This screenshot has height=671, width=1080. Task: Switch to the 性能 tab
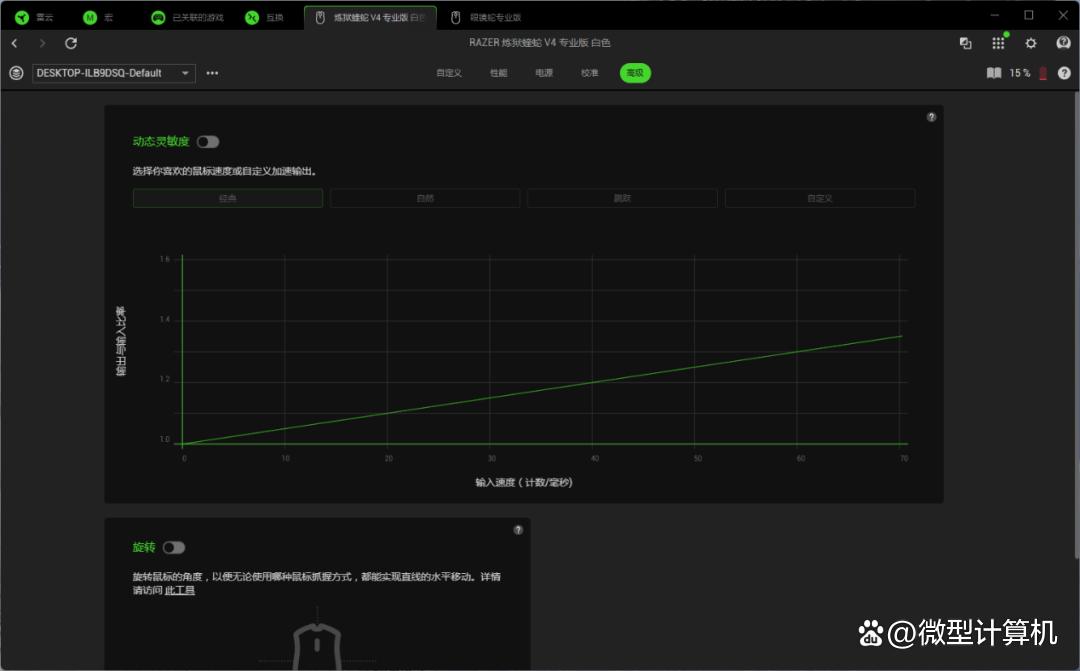pyautogui.click(x=498, y=73)
